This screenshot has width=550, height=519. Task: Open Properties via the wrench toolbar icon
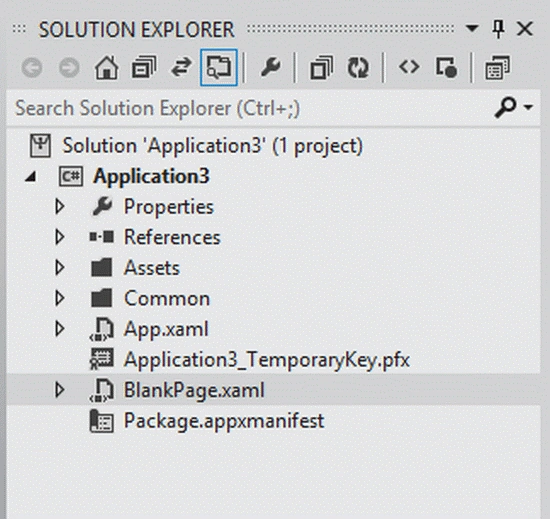[x=270, y=67]
